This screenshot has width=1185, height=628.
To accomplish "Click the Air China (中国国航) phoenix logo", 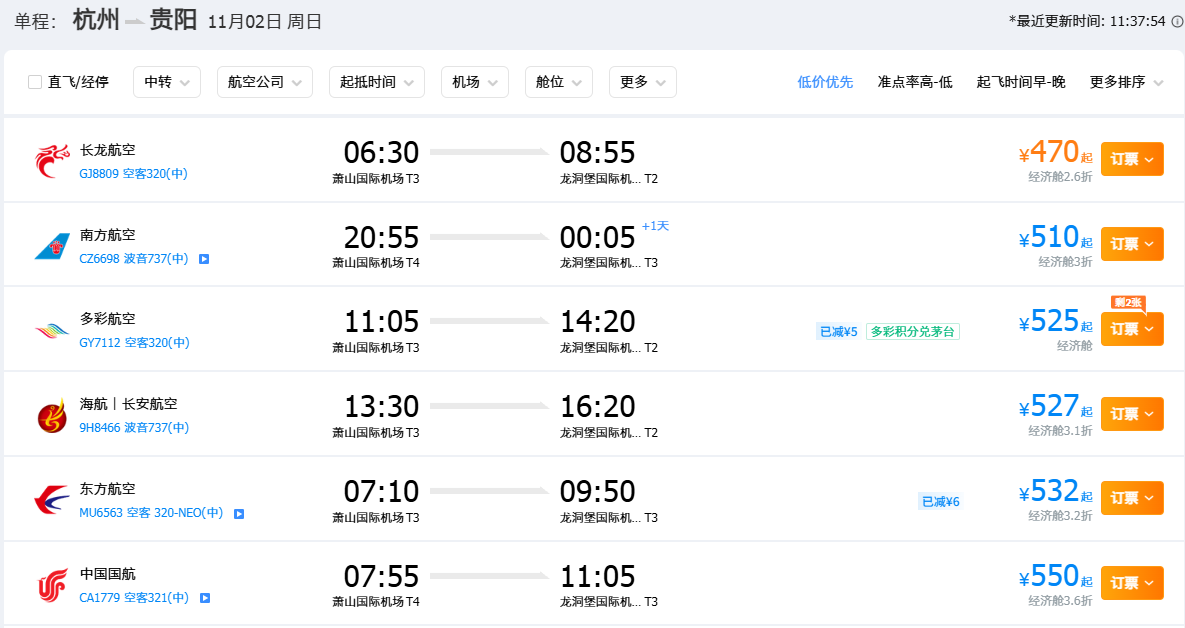I will pos(53,585).
